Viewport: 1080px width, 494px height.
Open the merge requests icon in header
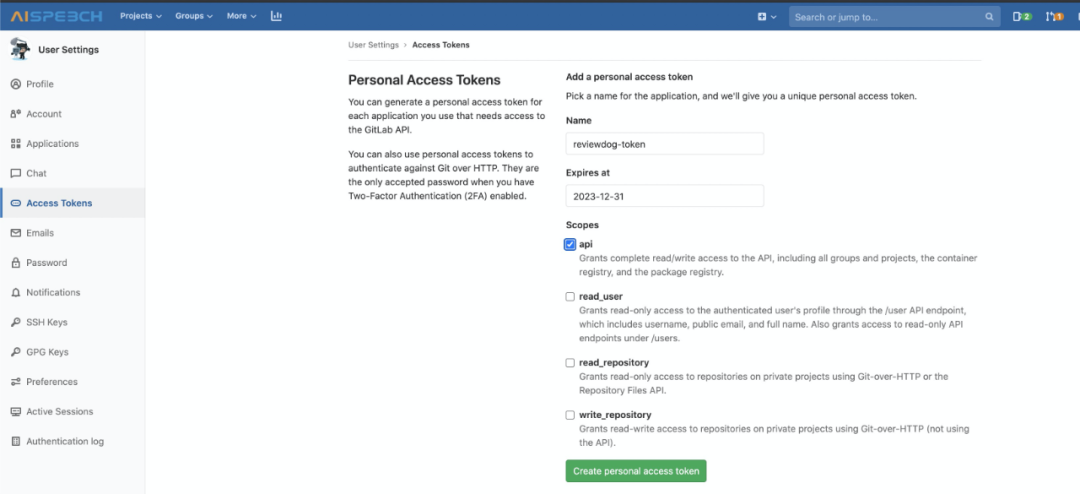coord(1053,17)
